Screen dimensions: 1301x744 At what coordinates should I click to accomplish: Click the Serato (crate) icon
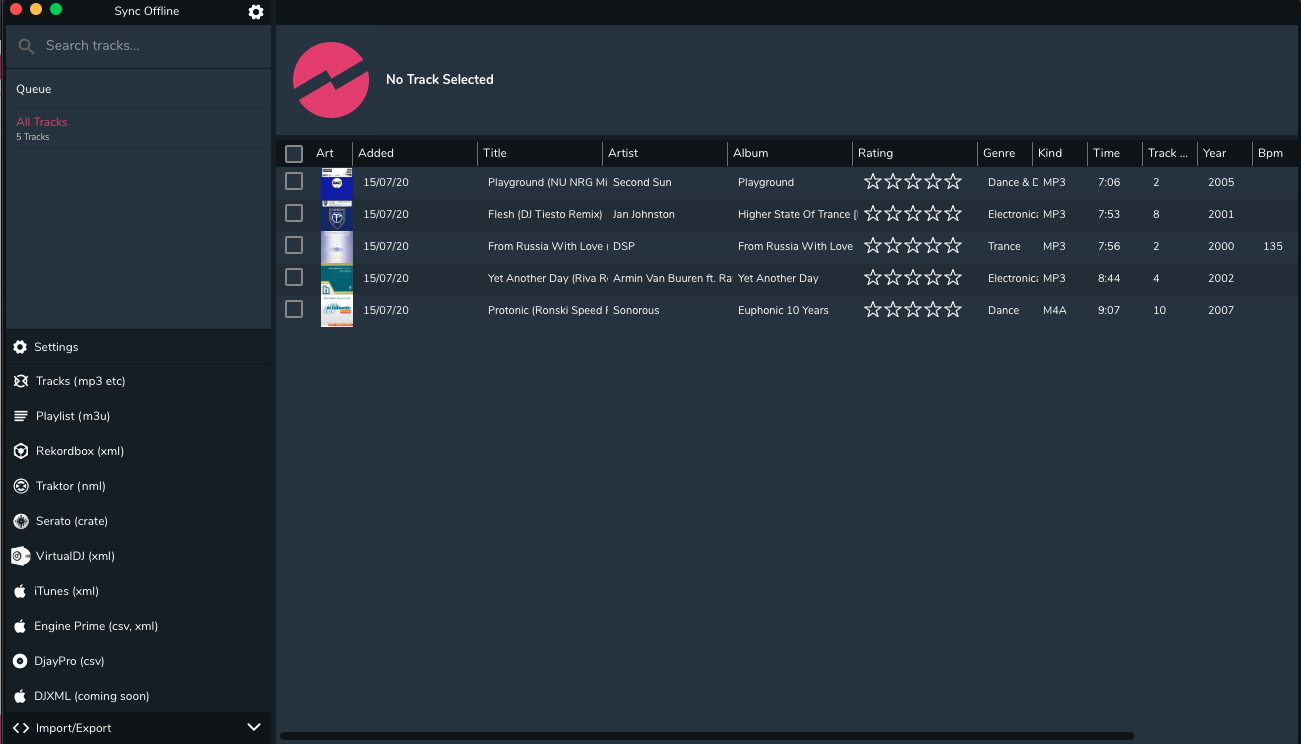(20, 521)
